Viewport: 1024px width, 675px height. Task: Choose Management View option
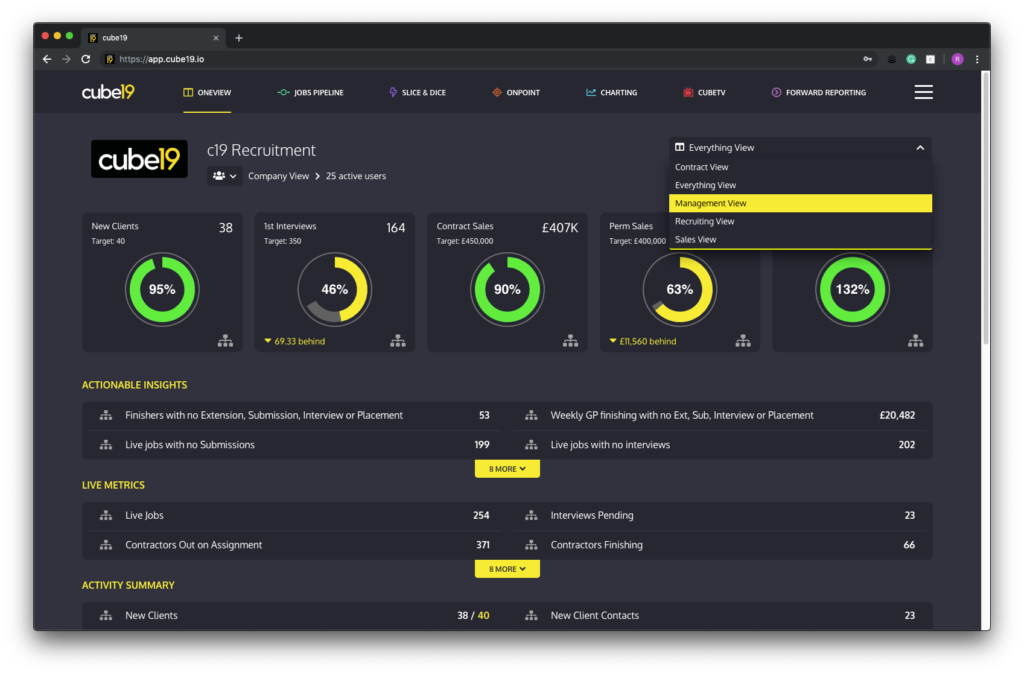tap(800, 203)
